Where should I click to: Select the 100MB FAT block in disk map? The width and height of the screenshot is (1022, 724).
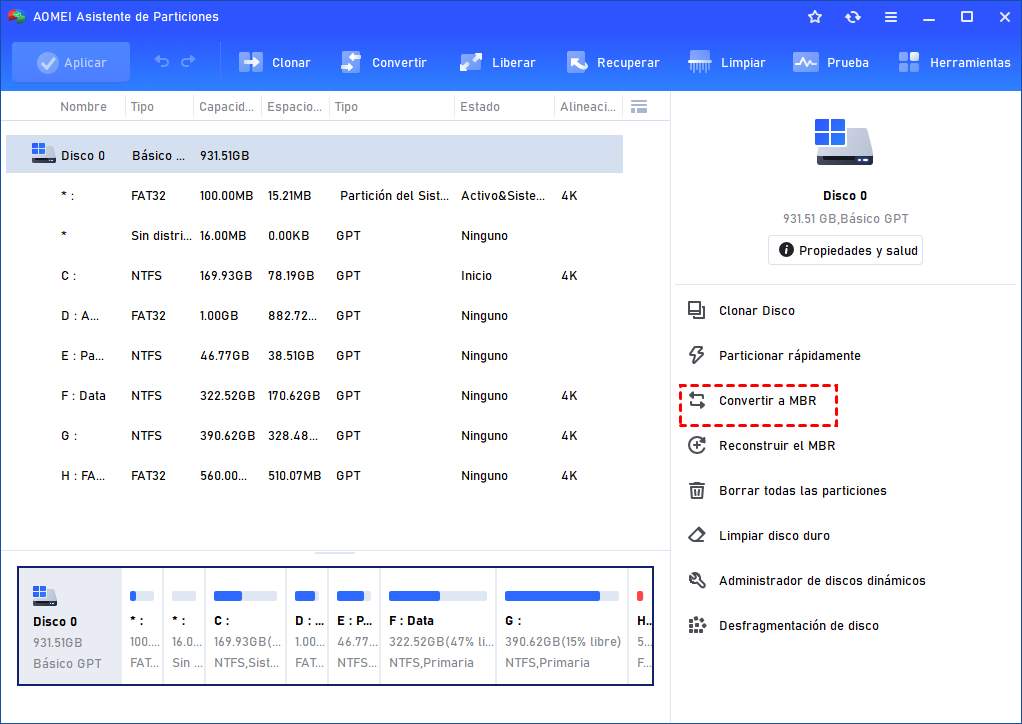143,626
